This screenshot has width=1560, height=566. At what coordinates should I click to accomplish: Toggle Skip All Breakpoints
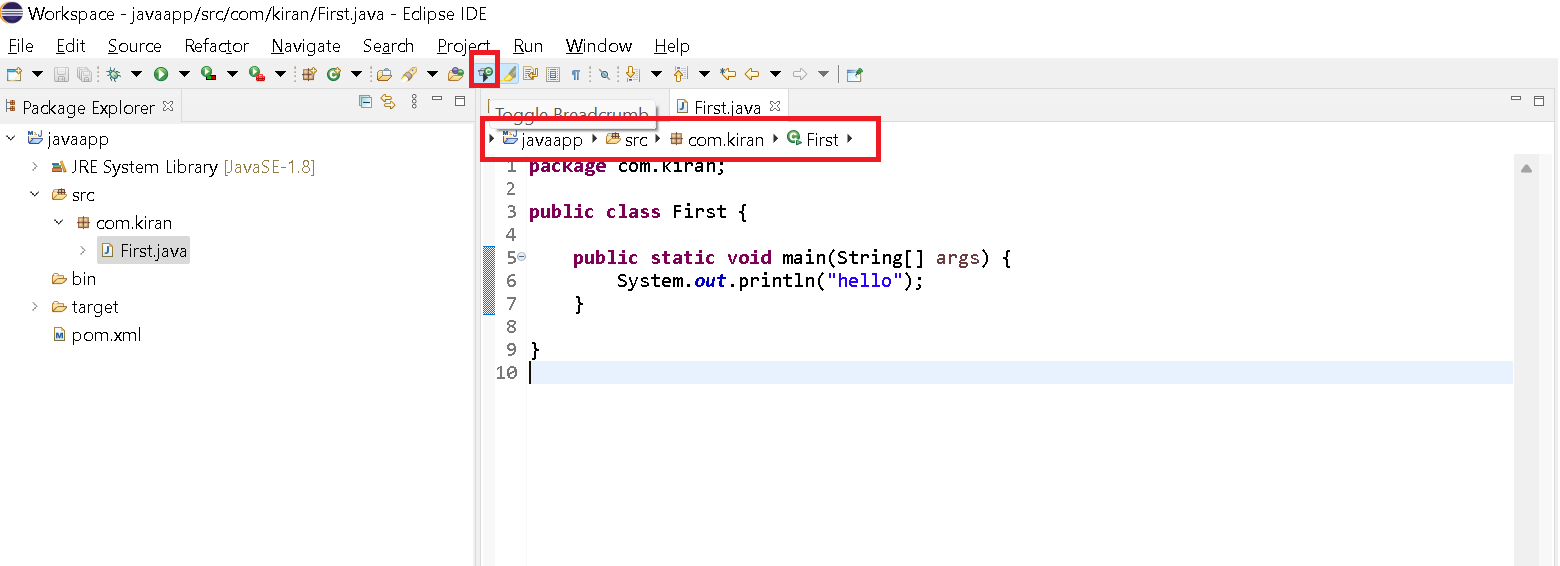604,74
